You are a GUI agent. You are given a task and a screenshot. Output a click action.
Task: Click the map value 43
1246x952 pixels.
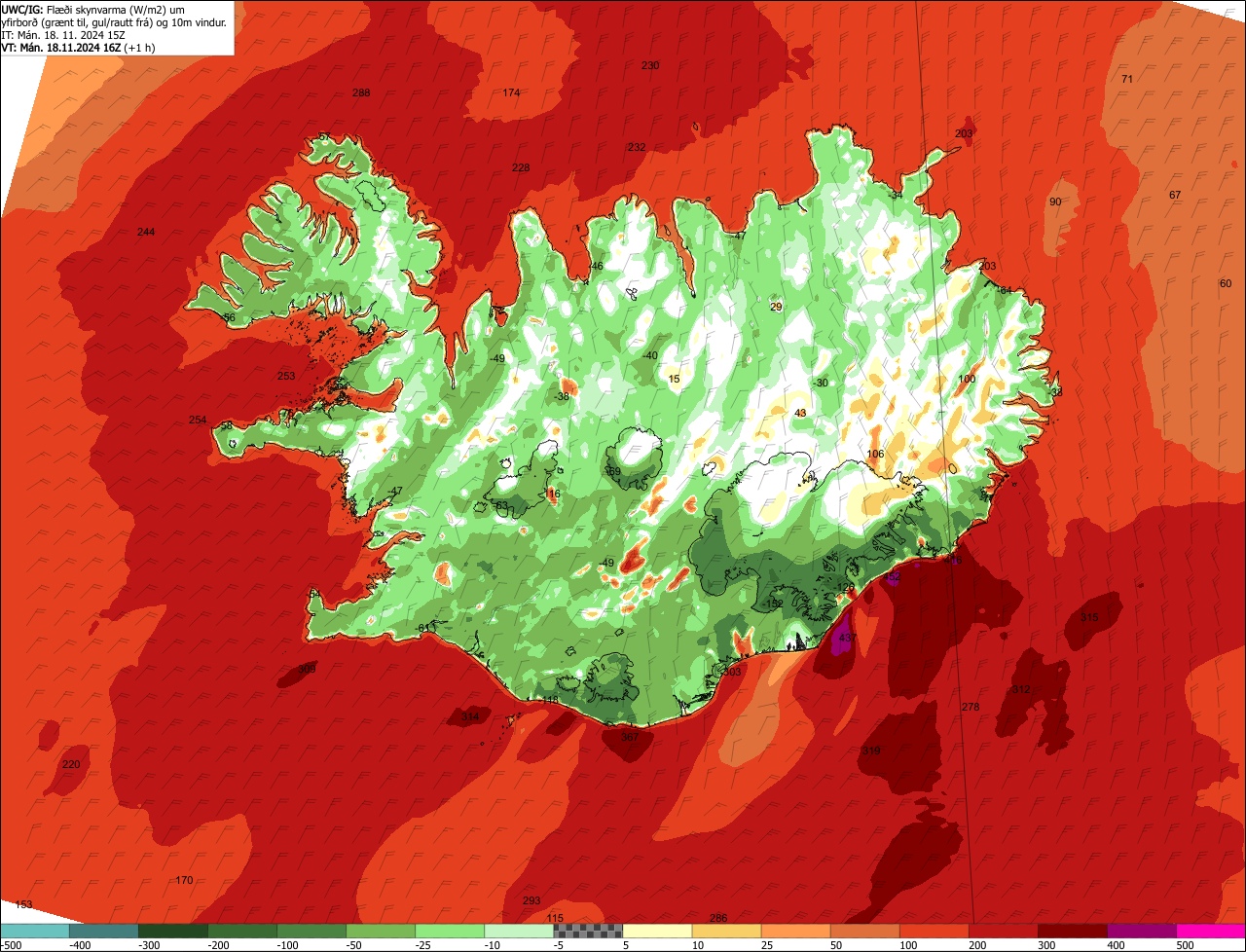click(x=800, y=413)
